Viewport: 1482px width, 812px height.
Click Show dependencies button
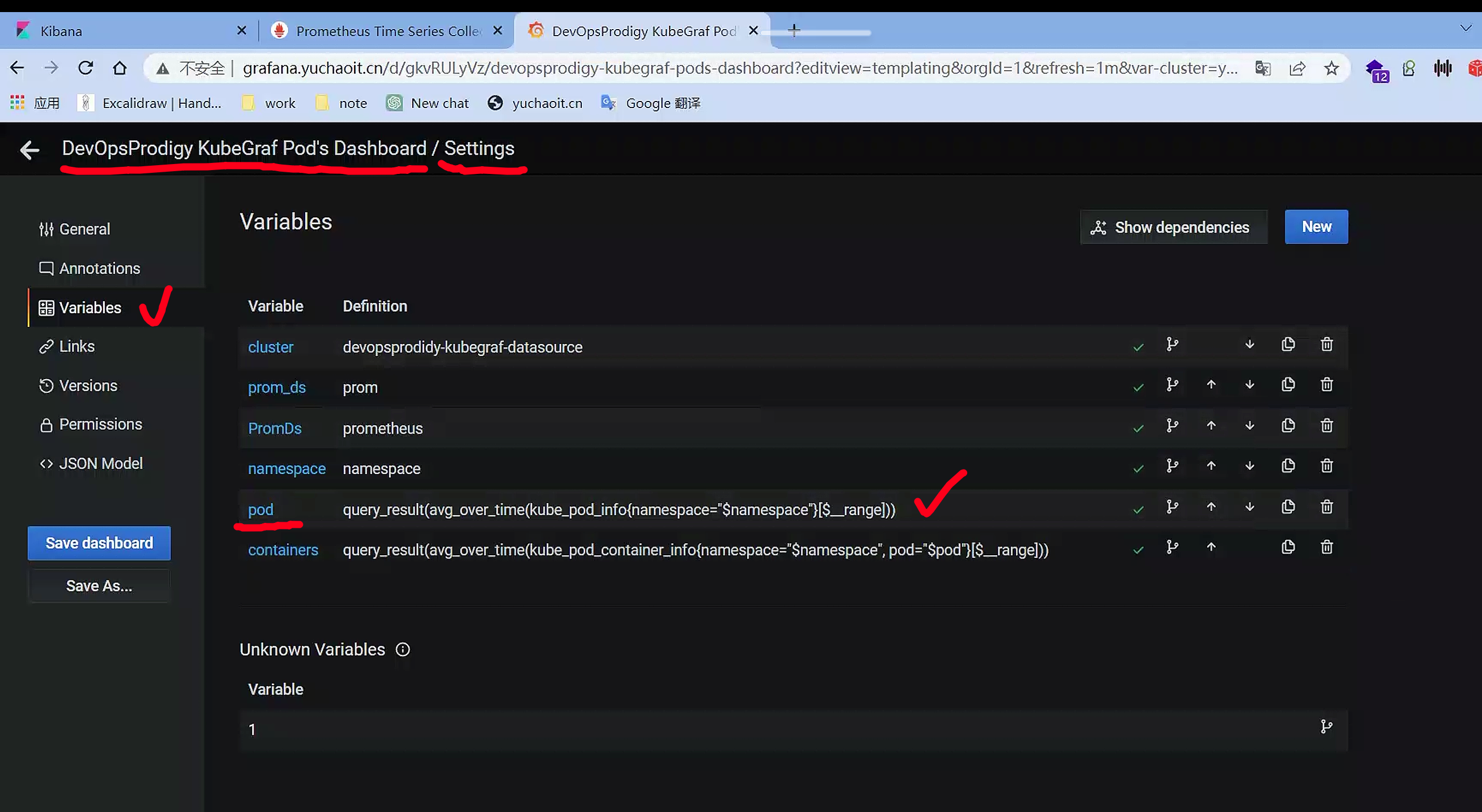[x=1173, y=227]
